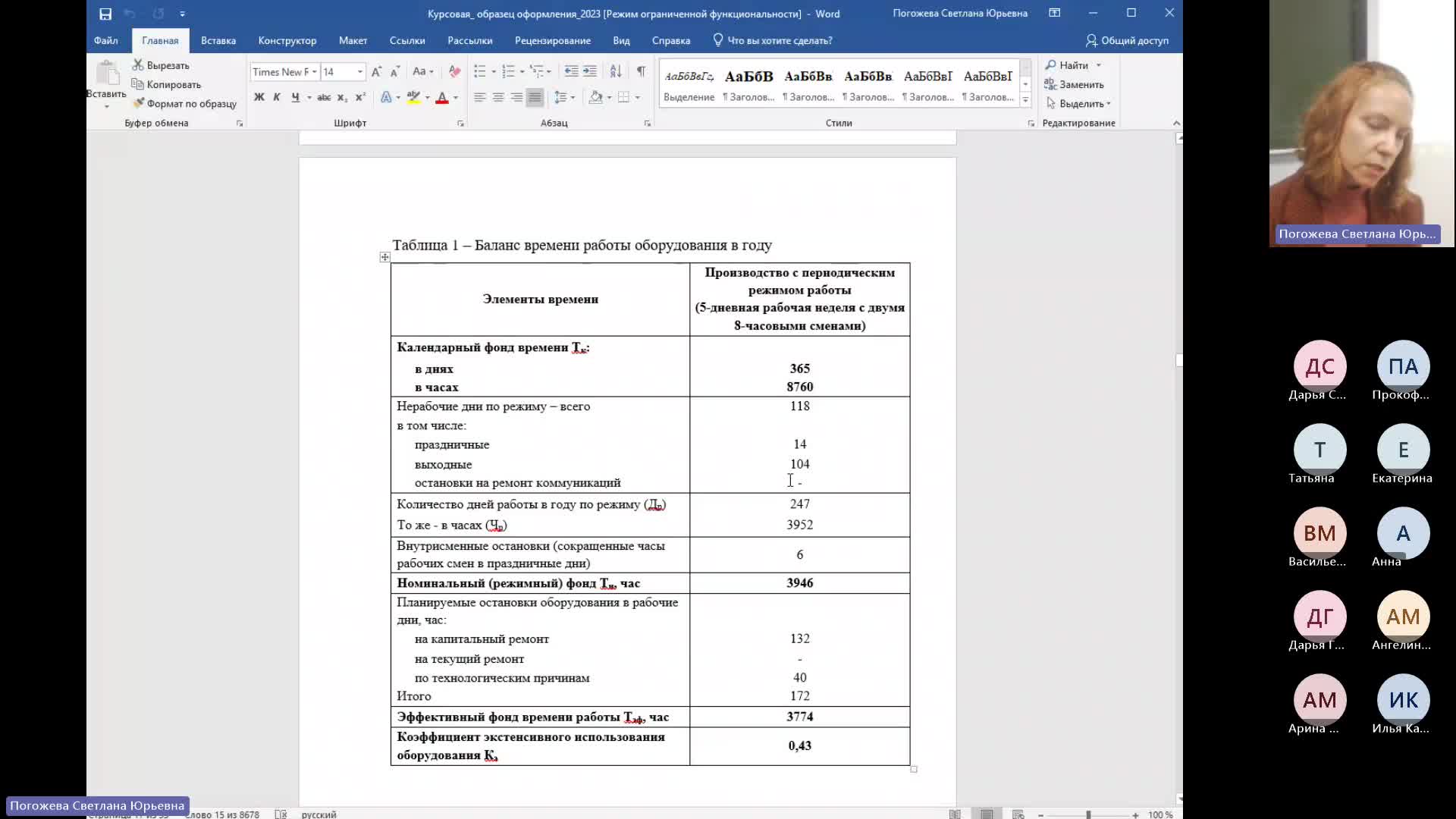Click the Sort icon in the paragraph group
Screen dimensions: 1456x819
click(x=616, y=71)
